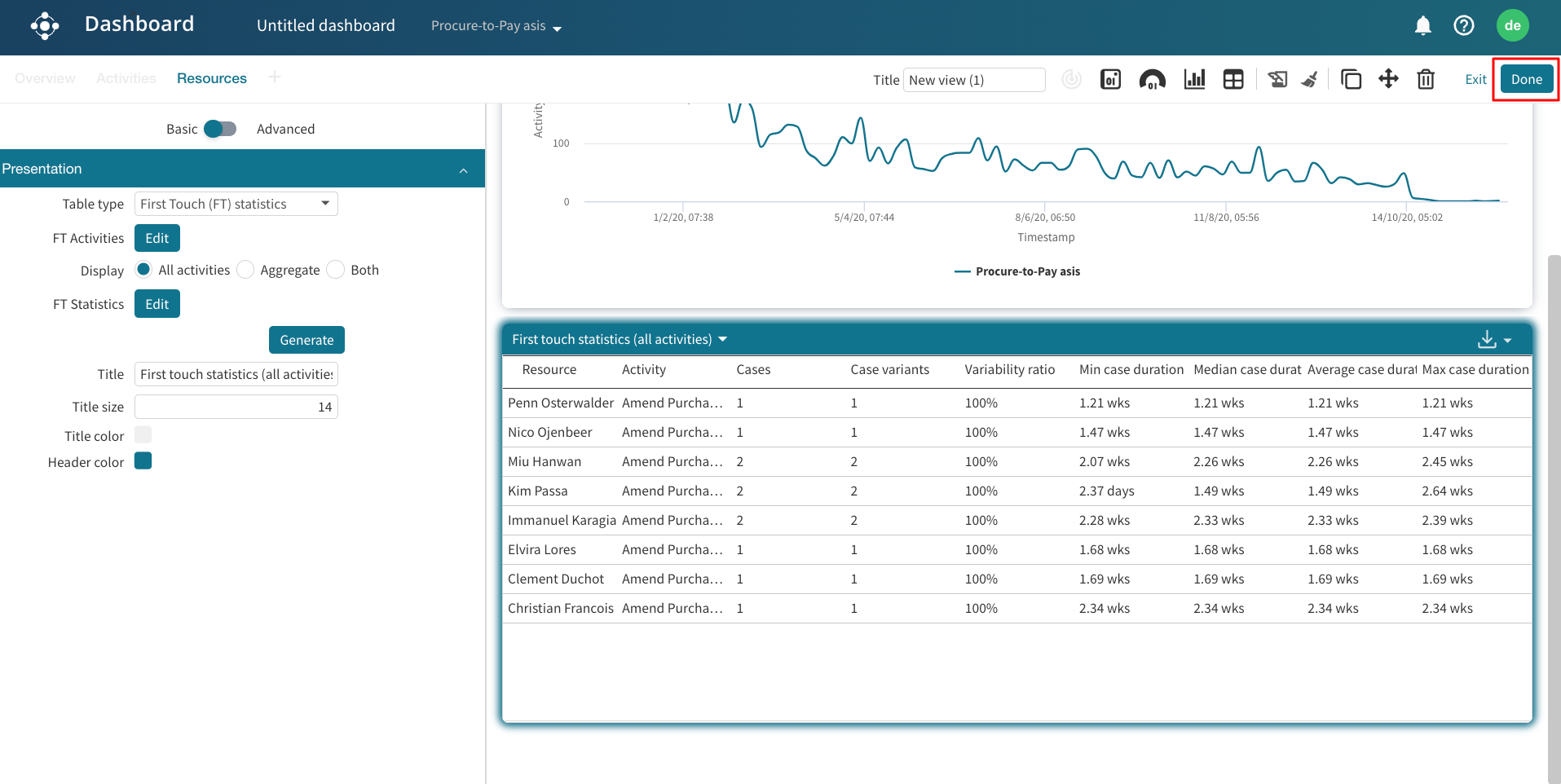
Task: Toggle the Basic/Advanced switch
Action: click(x=219, y=129)
